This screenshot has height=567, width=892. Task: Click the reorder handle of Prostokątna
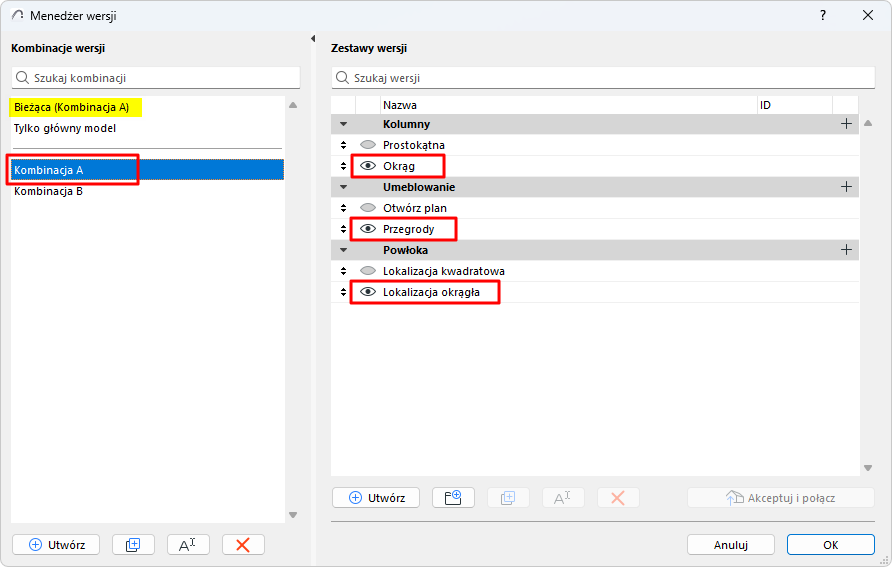[343, 145]
